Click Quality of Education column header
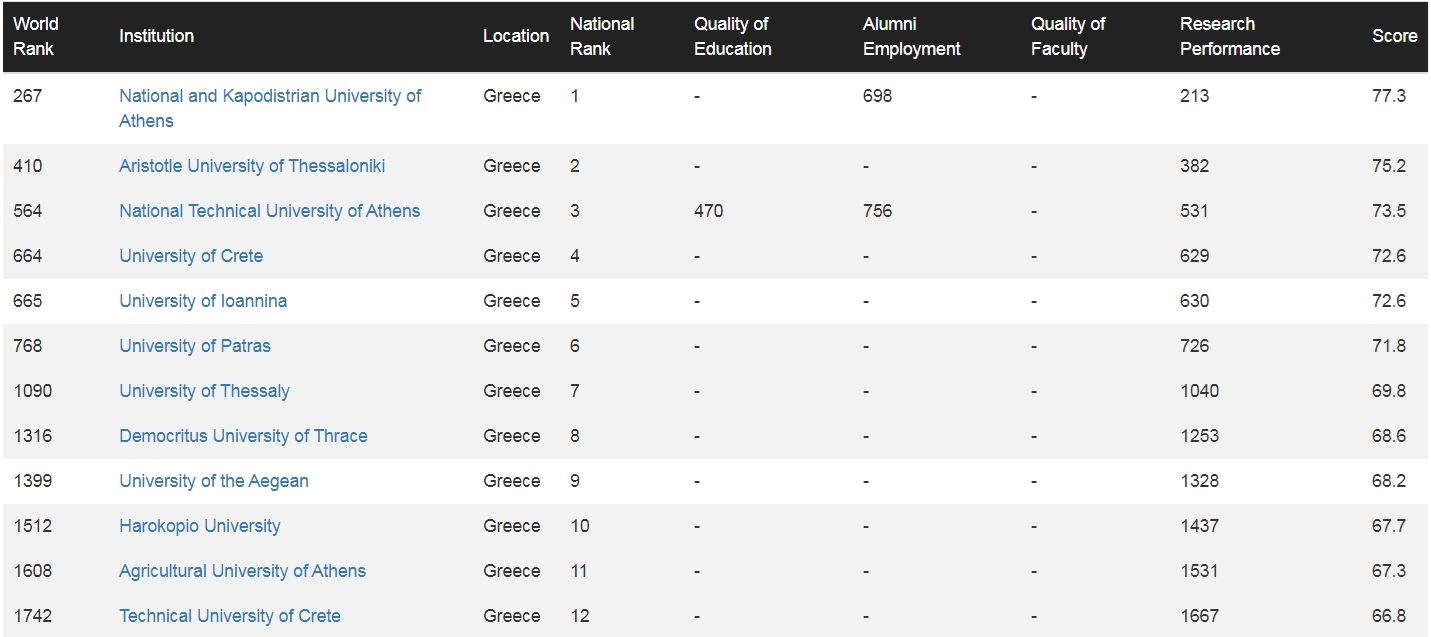This screenshot has width=1431, height=637. coord(732,36)
